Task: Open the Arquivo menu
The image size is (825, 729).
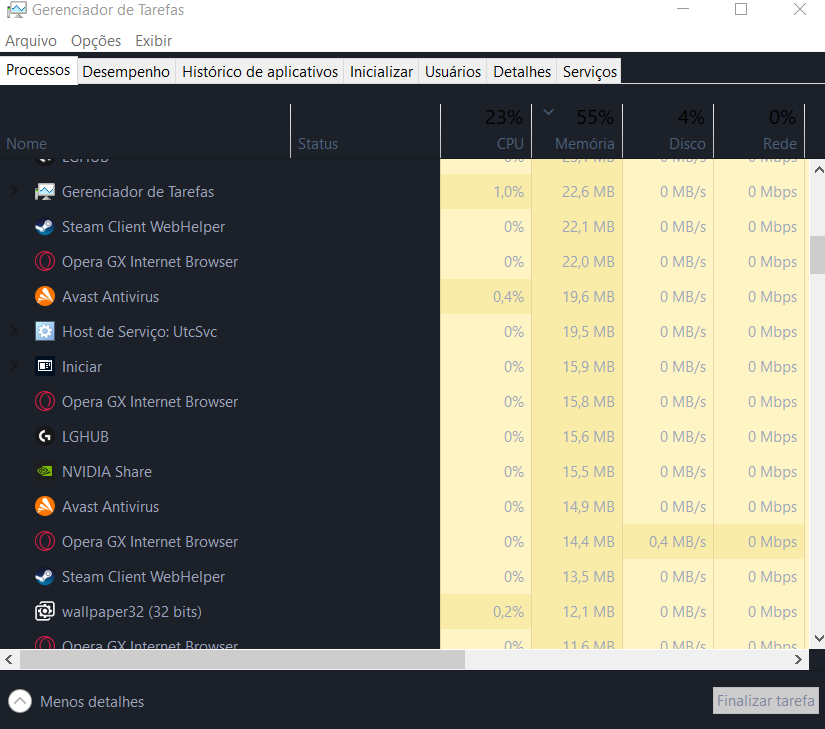Action: tap(31, 40)
